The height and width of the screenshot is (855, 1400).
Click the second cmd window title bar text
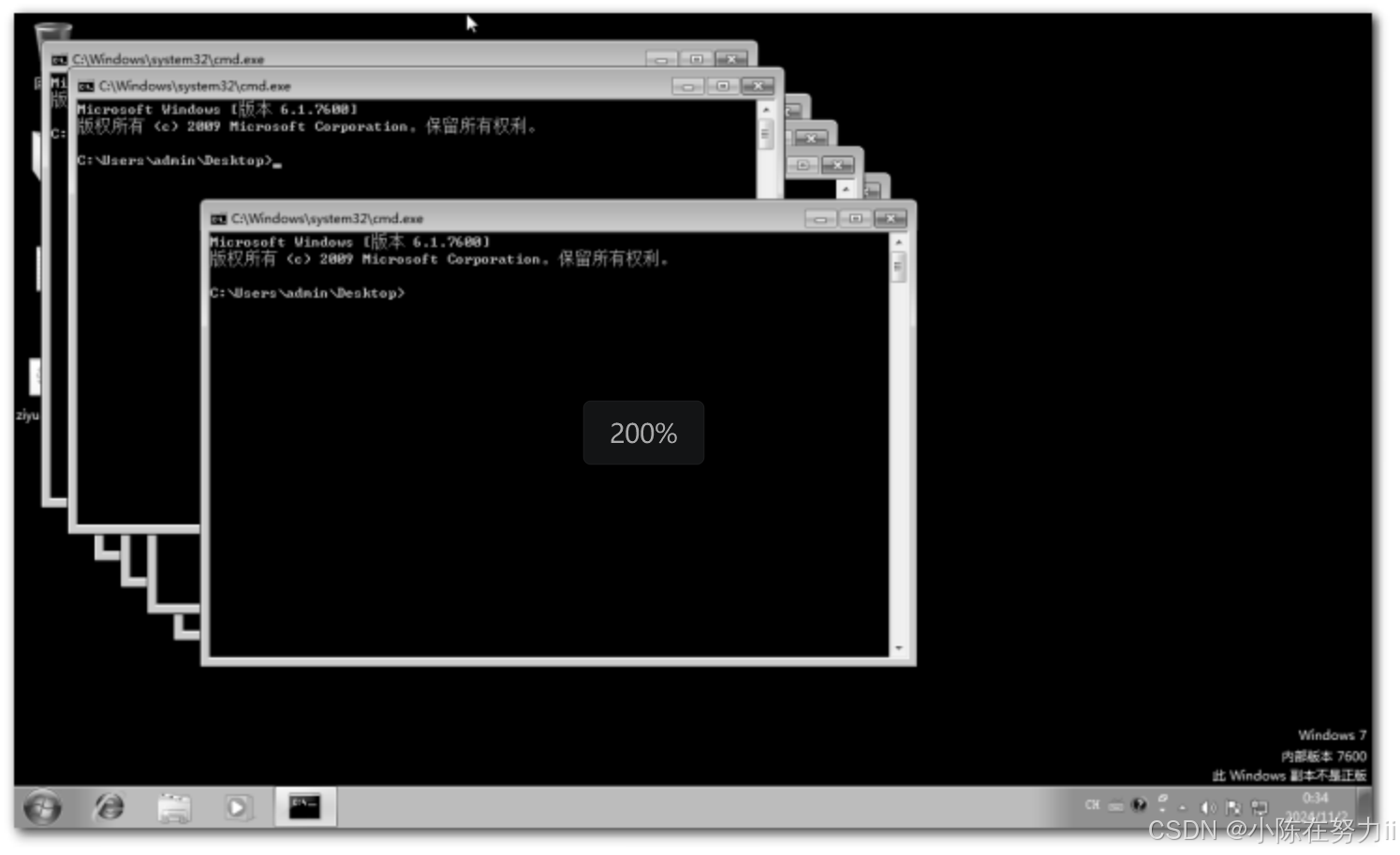tap(195, 86)
